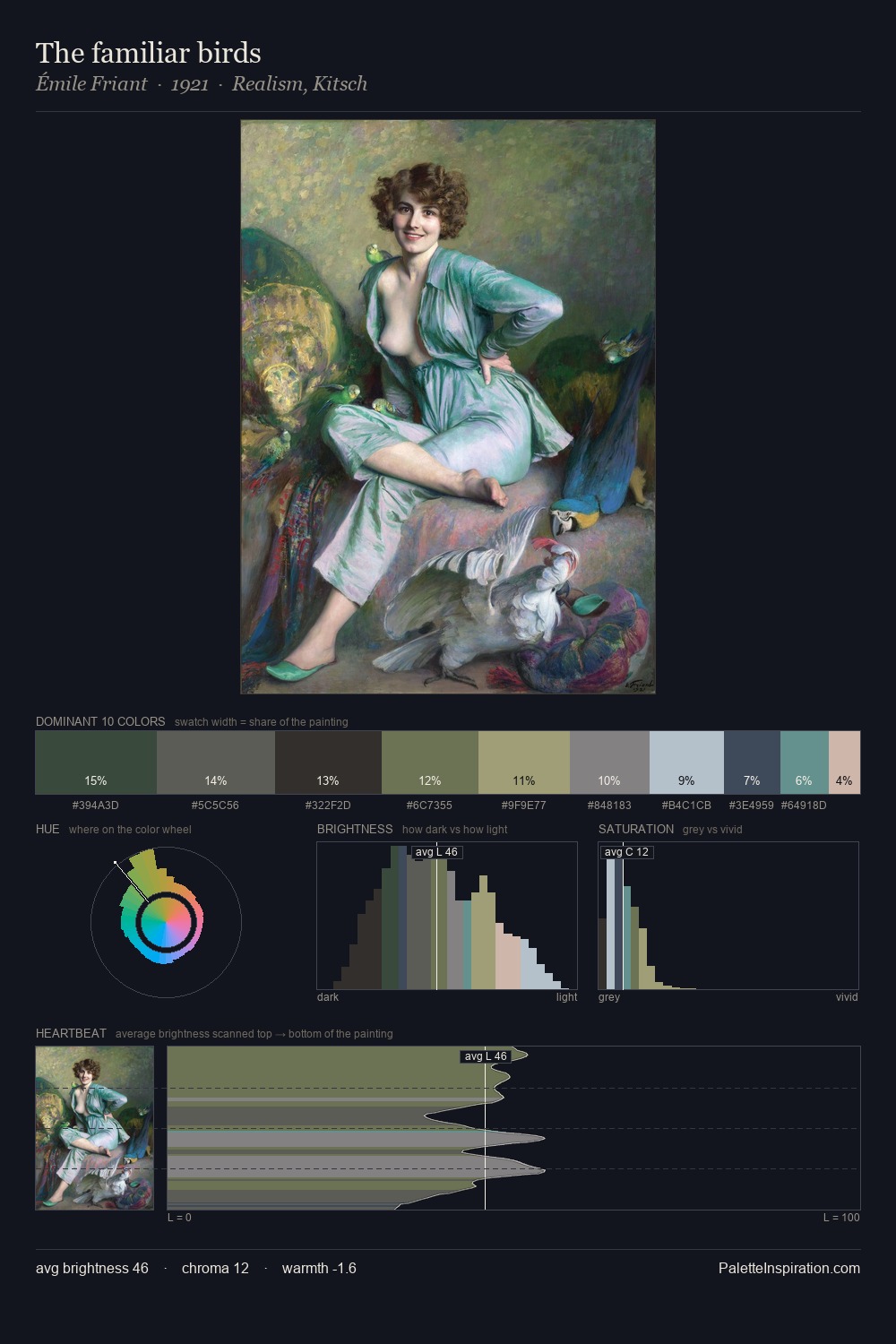Click the heartbeat brightness profile chart
The height and width of the screenshot is (1344, 896).
513,1128
